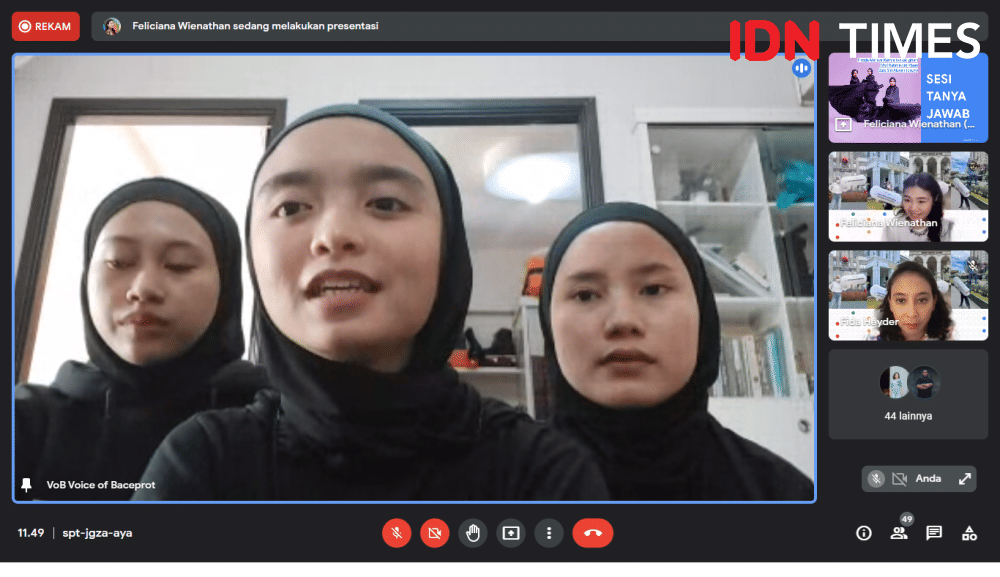Click the meeting code spt-jgza-aya

click(96, 533)
